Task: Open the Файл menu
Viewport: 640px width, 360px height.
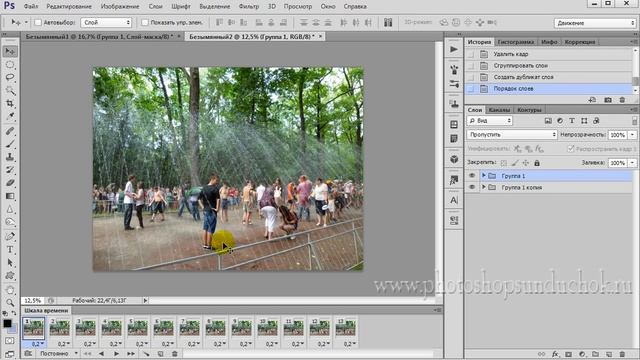Action: (x=31, y=7)
